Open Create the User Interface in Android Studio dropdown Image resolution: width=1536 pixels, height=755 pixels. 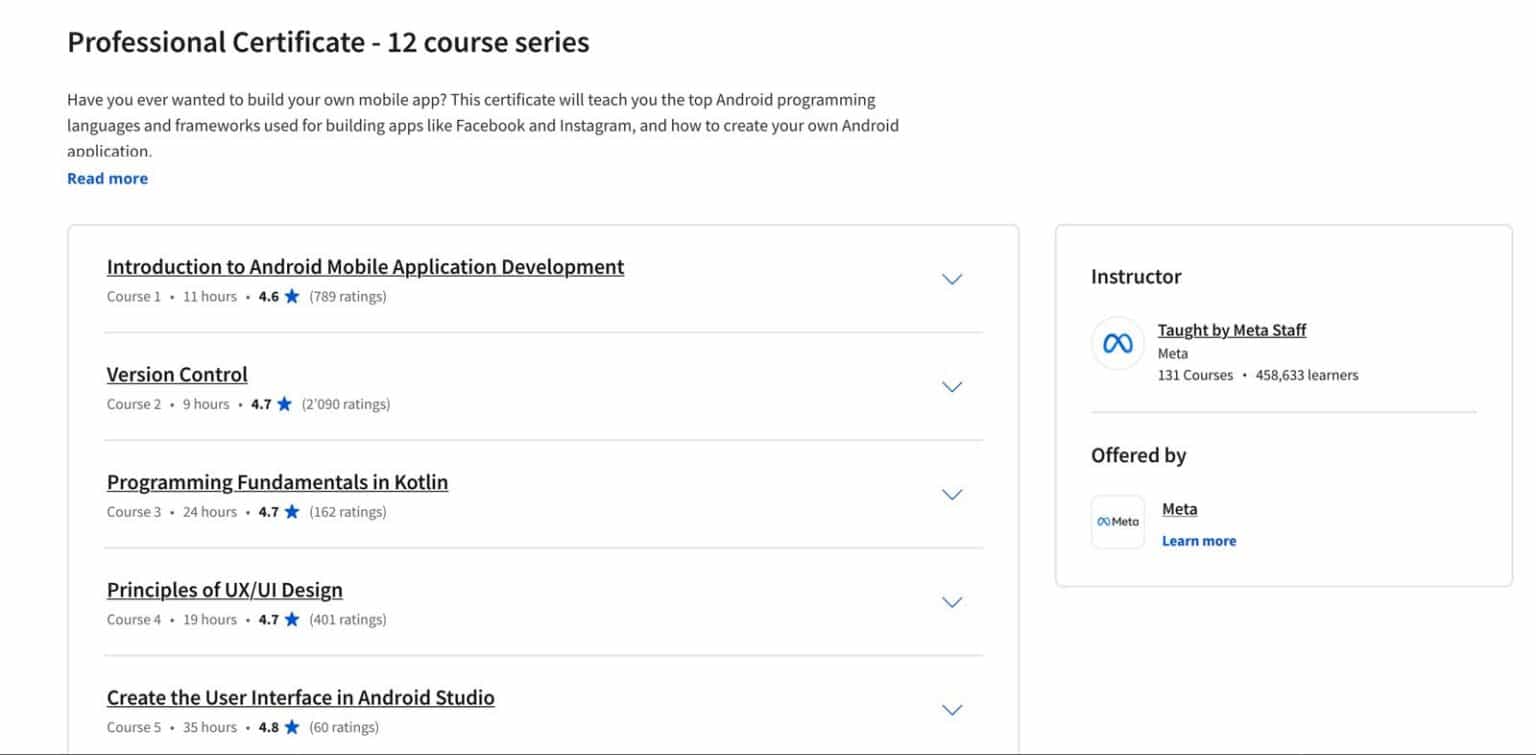coord(951,710)
